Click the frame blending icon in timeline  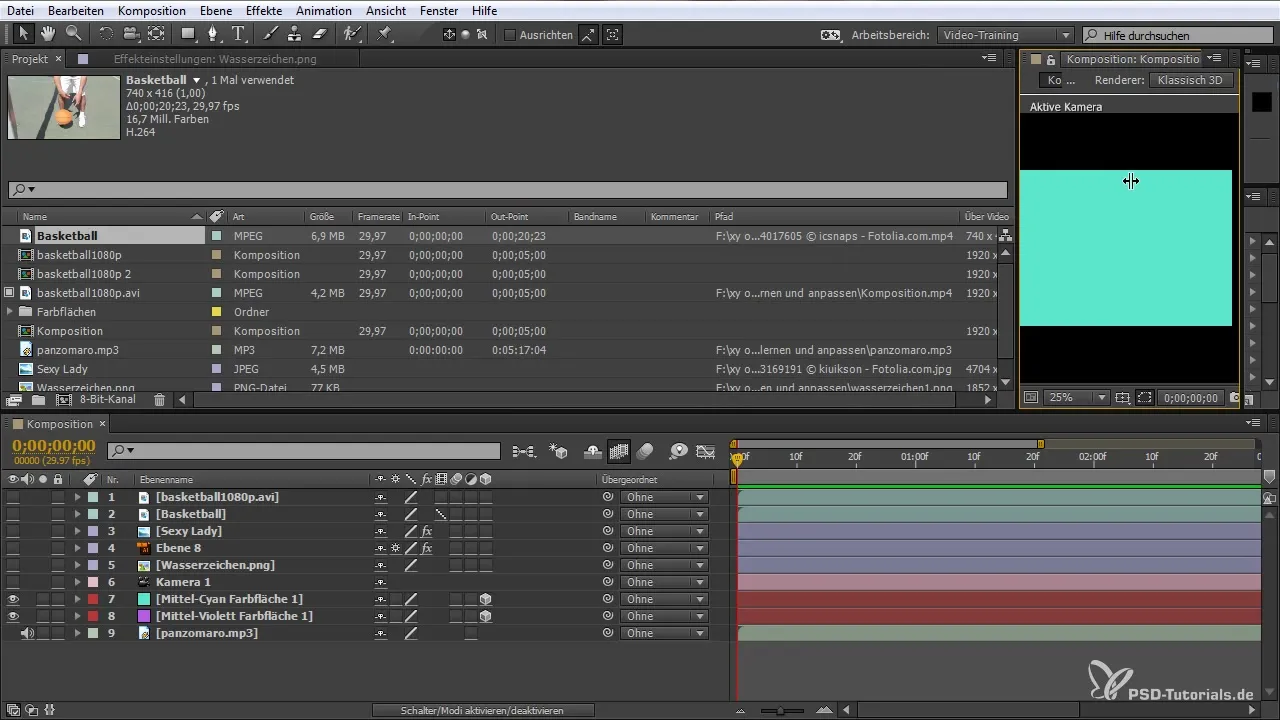619,452
